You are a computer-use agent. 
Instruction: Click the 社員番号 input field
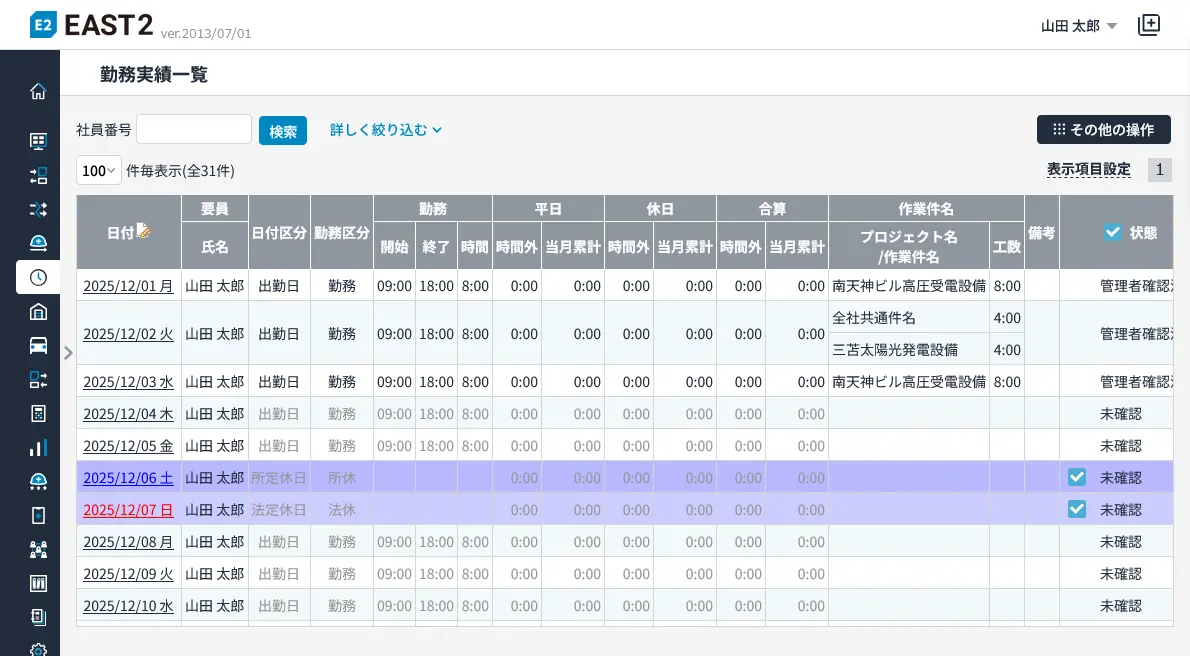pos(194,129)
